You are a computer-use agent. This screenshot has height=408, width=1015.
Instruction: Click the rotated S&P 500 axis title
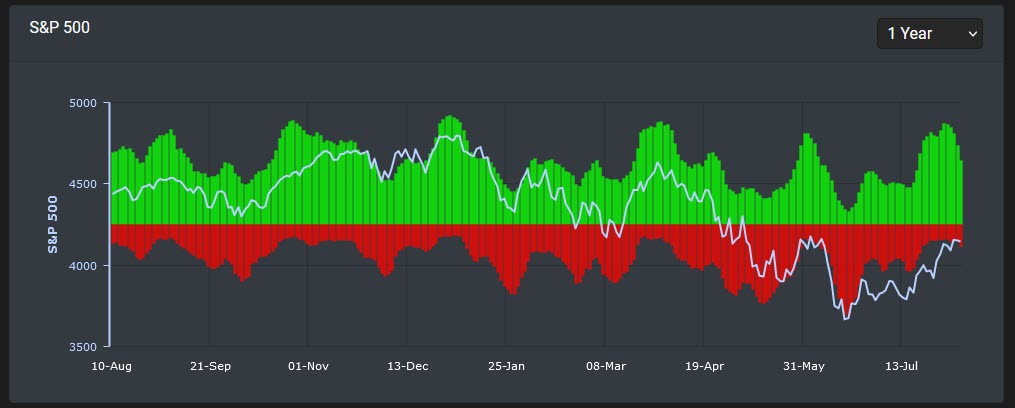52,224
